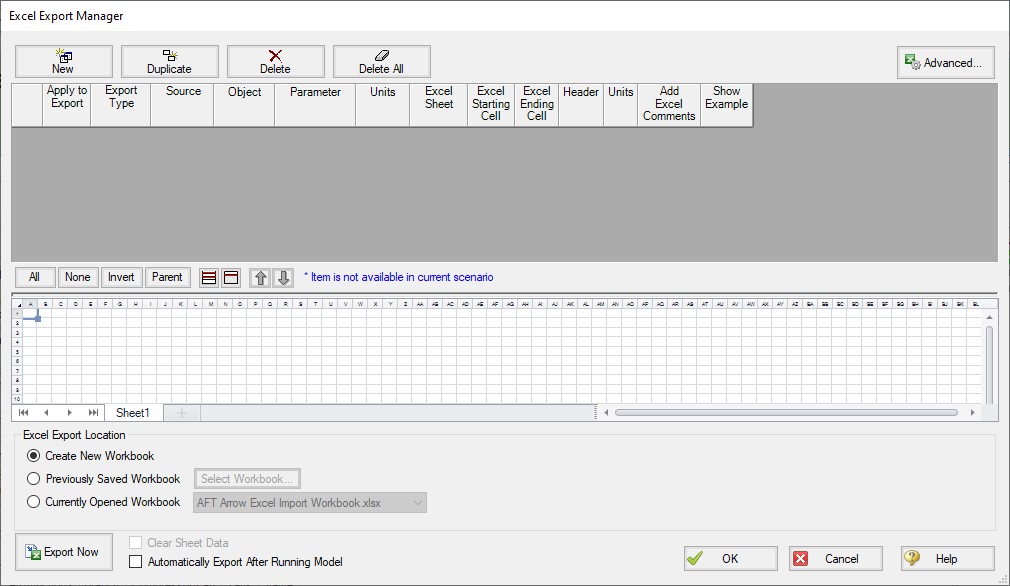Select cell A1 in the spreadsheet preview
Image resolution: width=1010 pixels, height=586 pixels.
pos(30,314)
